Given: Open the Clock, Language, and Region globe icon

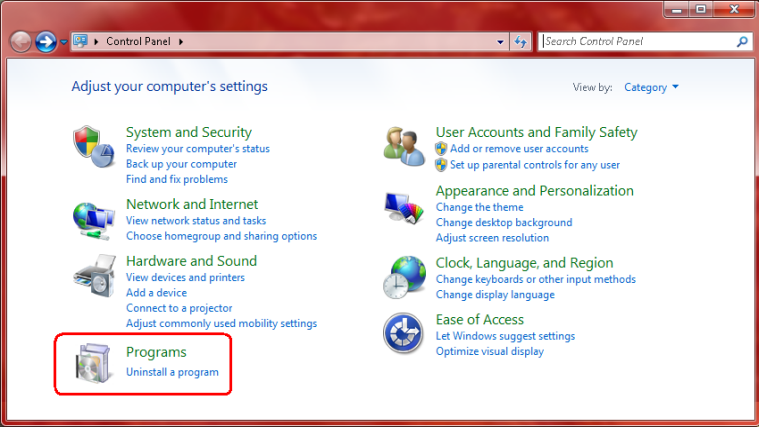Looking at the screenshot, I should pos(405,277).
